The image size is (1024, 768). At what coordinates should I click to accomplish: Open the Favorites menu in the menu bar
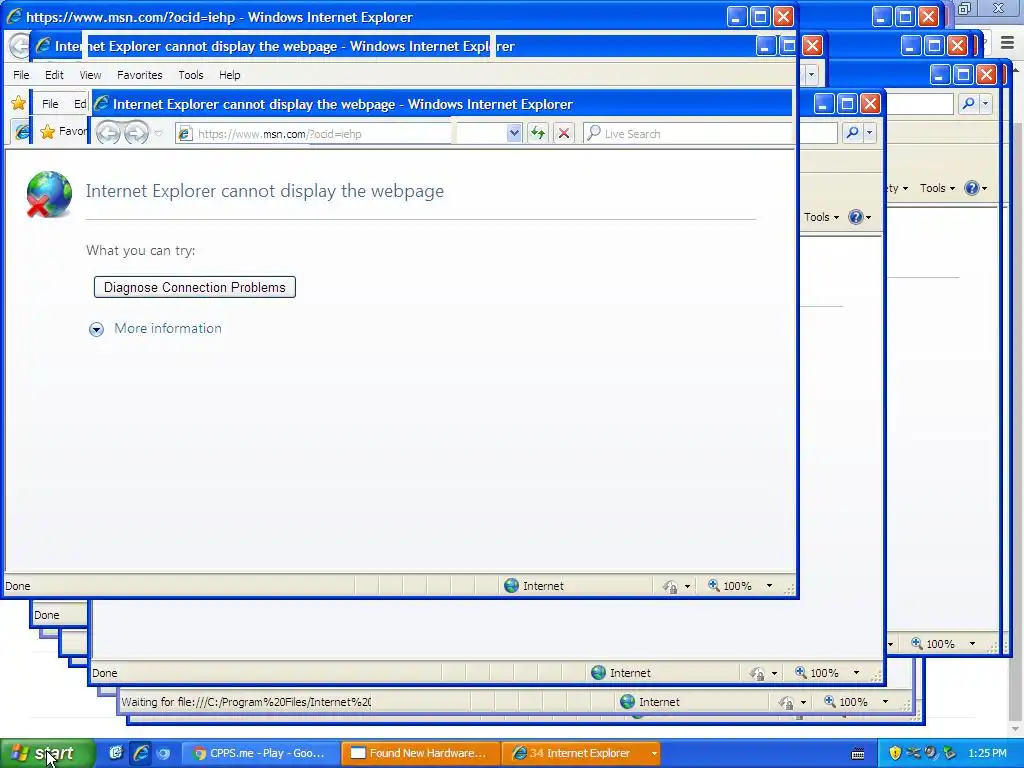point(140,75)
